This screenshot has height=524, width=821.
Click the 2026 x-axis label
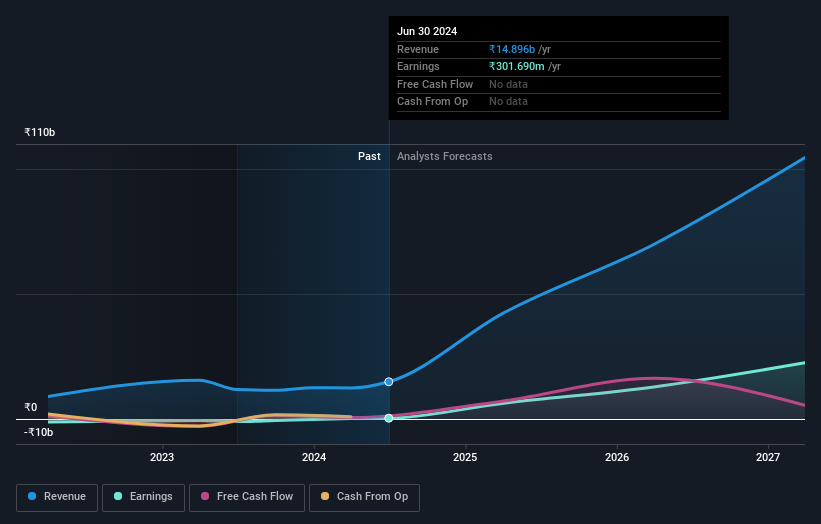[x=617, y=457]
